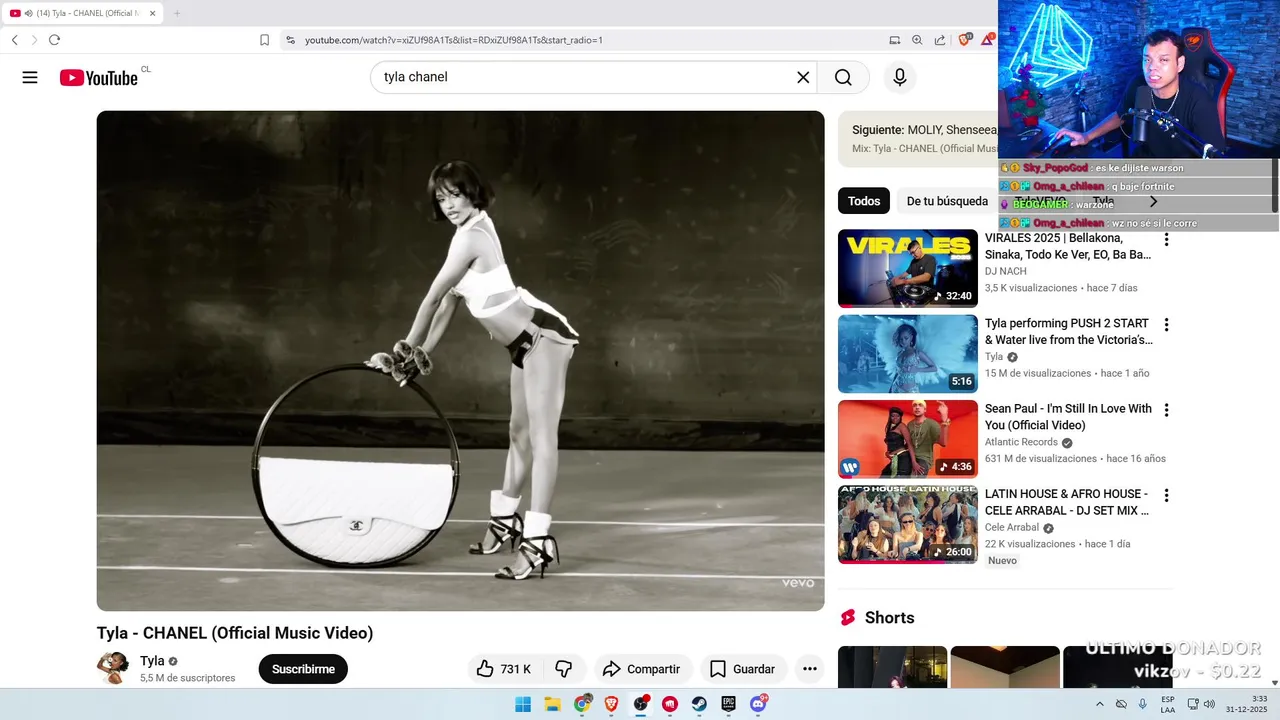Click the taskbar microphone tray icon

tap(1142, 704)
